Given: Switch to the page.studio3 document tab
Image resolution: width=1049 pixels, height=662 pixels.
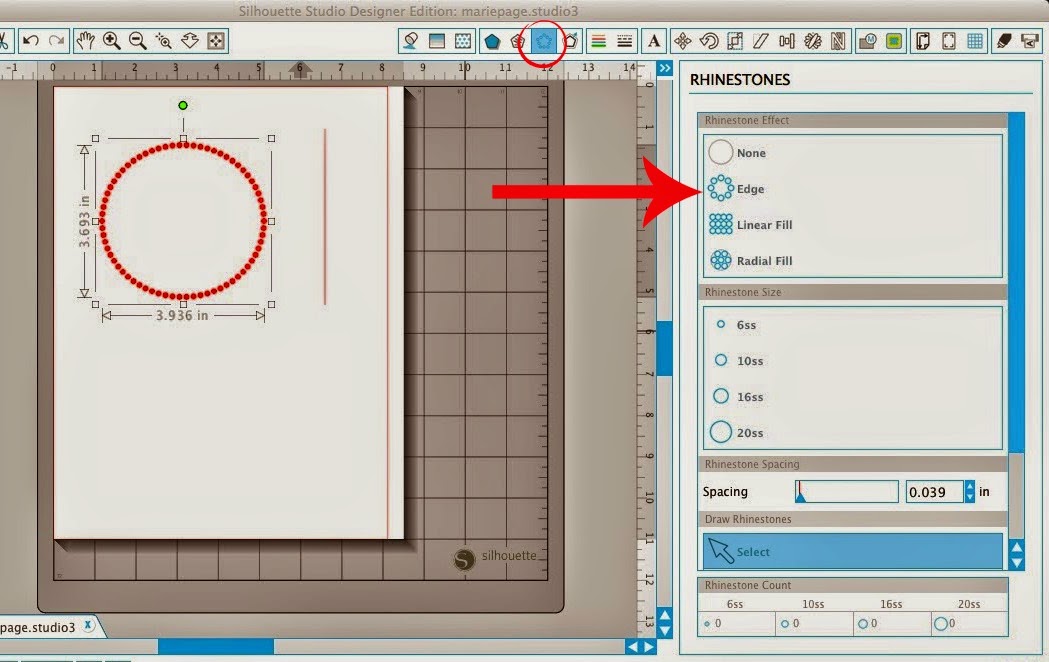Looking at the screenshot, I should click(38, 628).
